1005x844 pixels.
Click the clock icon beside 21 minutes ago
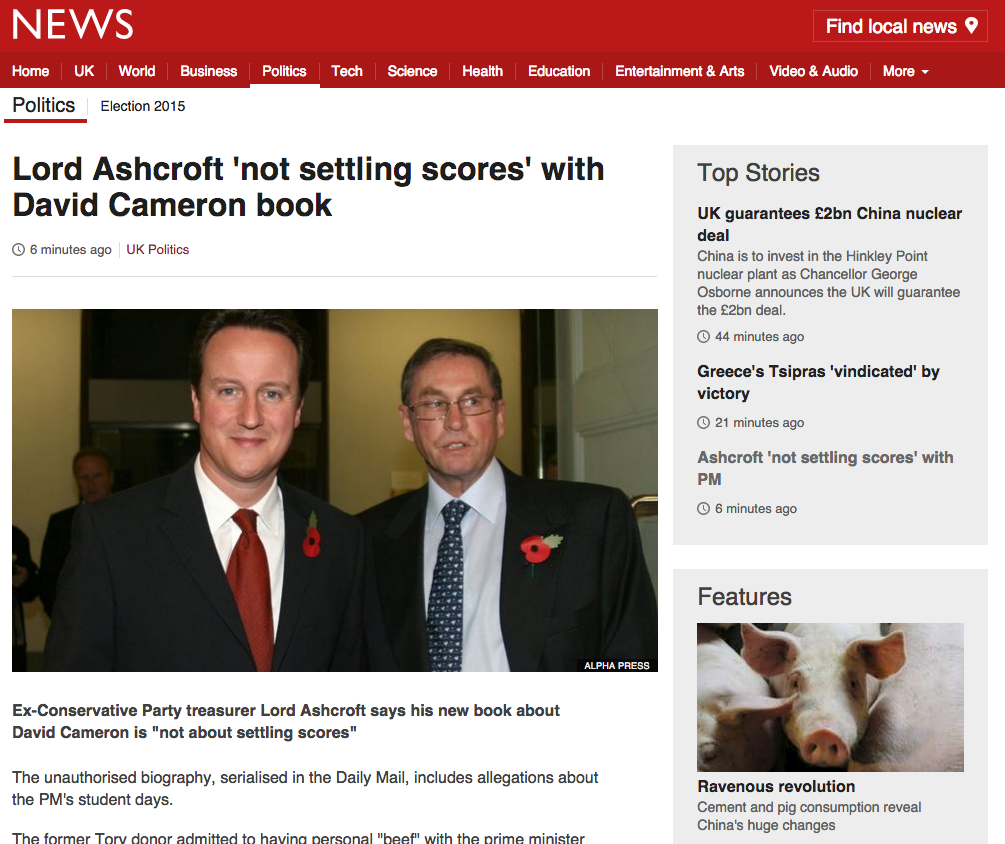[704, 422]
